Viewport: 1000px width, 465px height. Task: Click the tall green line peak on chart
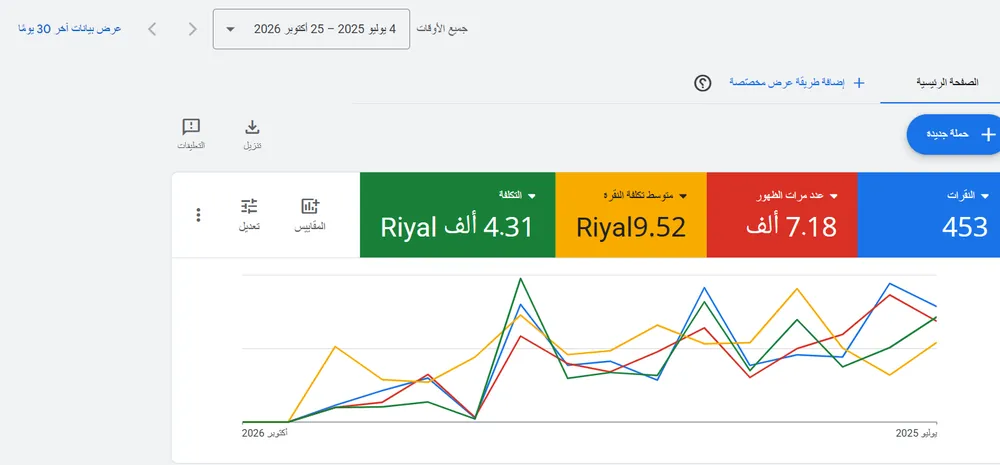[521, 279]
